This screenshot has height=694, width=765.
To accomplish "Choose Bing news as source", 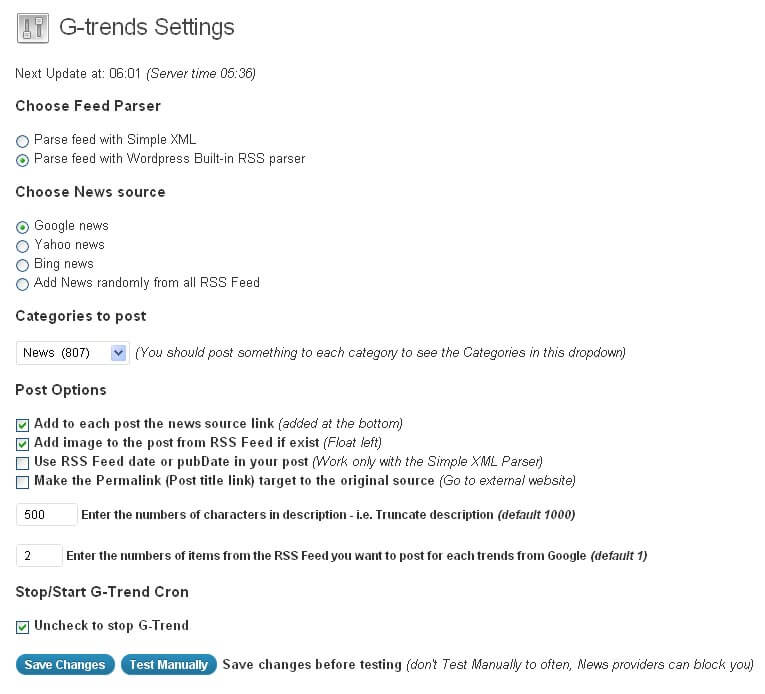I will click(x=22, y=265).
